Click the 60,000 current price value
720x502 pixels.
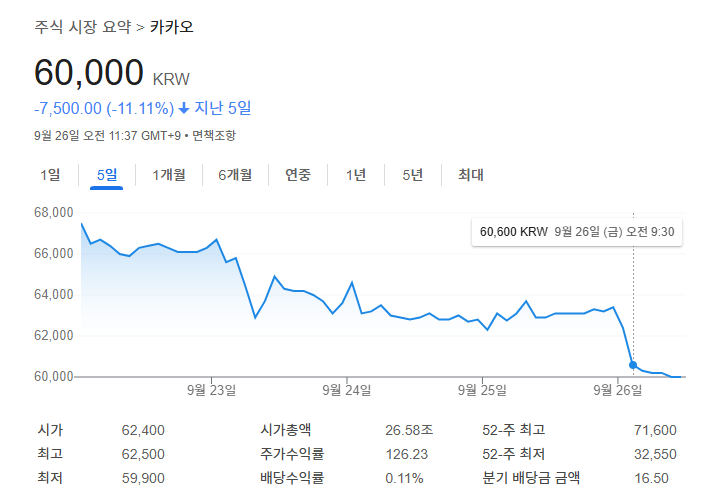point(89,73)
